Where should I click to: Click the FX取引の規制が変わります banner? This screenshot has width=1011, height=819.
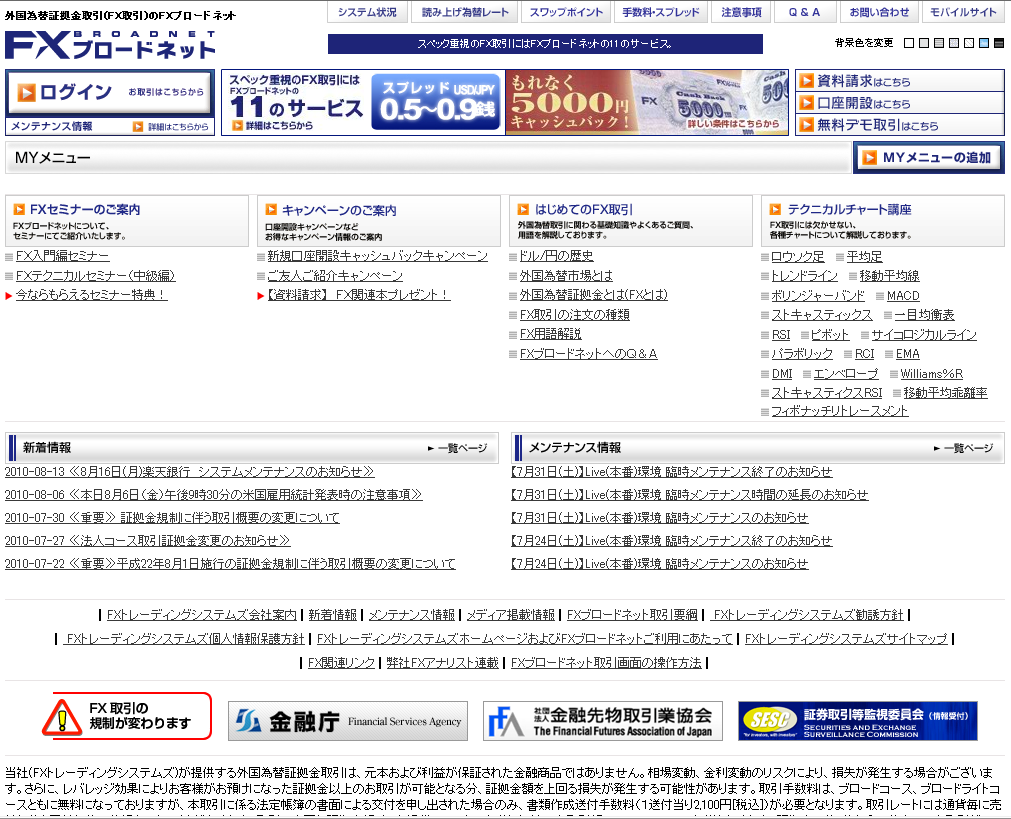coord(126,716)
